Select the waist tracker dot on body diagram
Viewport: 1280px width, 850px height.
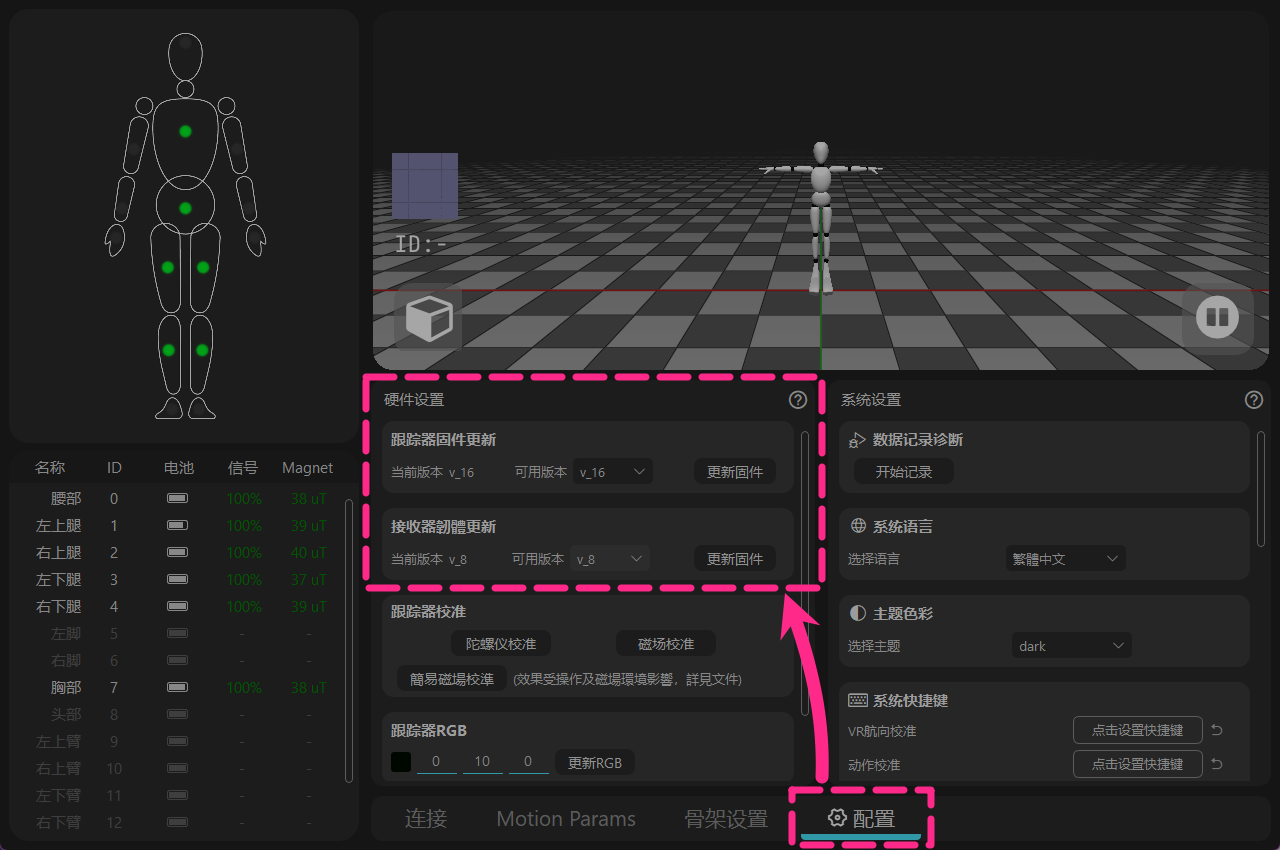point(185,208)
